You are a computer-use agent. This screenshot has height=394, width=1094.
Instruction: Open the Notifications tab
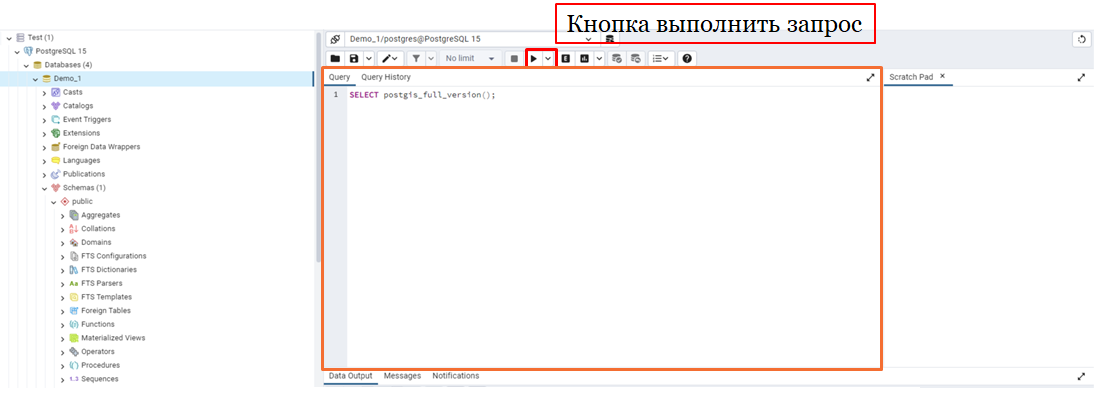pyautogui.click(x=456, y=376)
